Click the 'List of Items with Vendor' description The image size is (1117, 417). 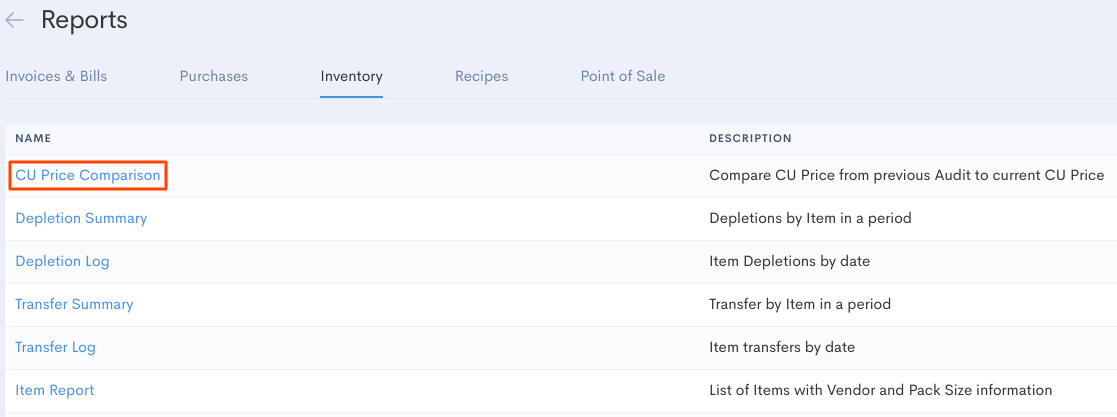(880, 390)
